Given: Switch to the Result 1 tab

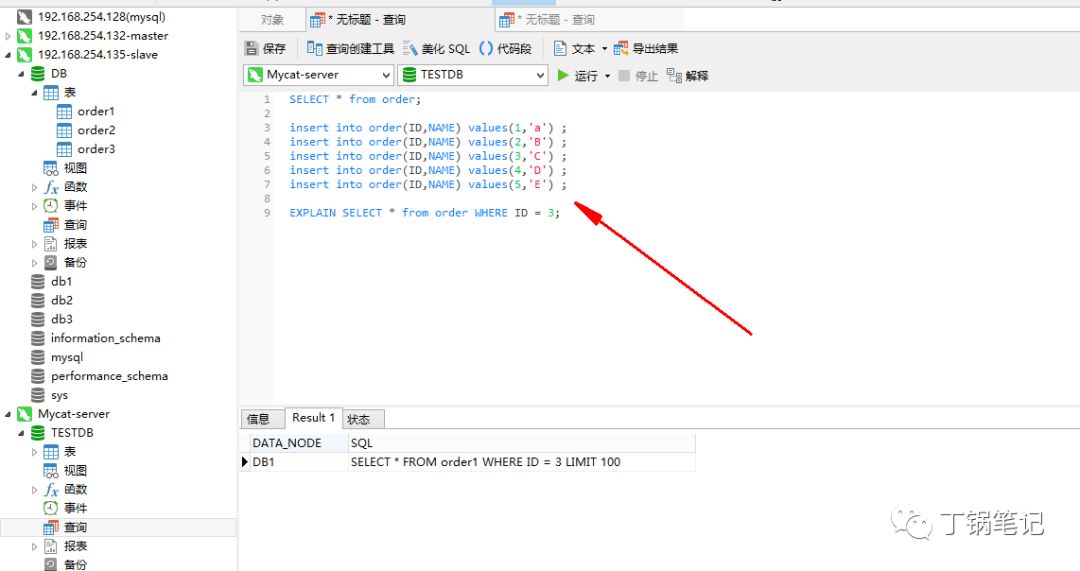Looking at the screenshot, I should coord(313,417).
